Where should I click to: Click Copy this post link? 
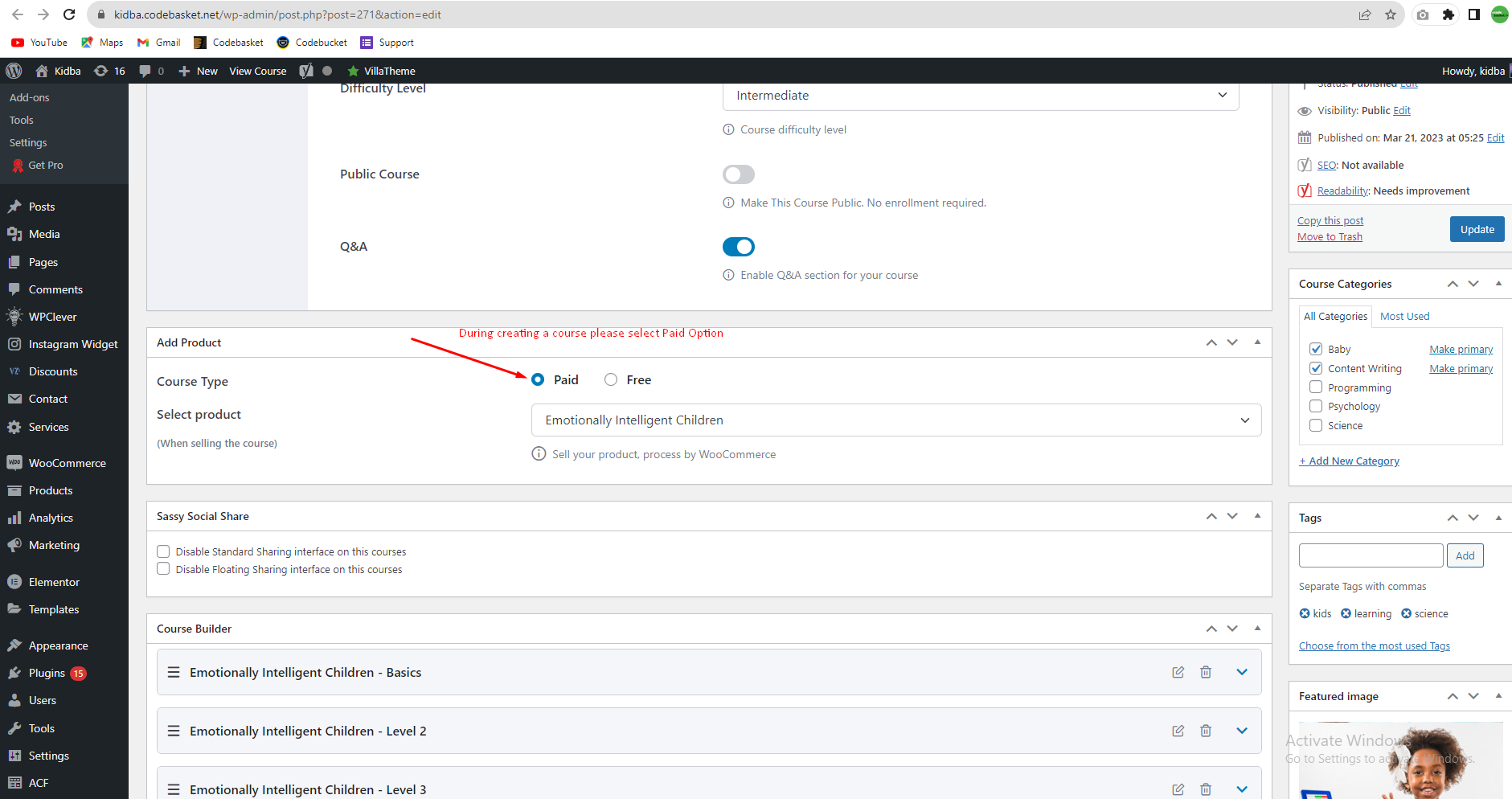[1330, 220]
